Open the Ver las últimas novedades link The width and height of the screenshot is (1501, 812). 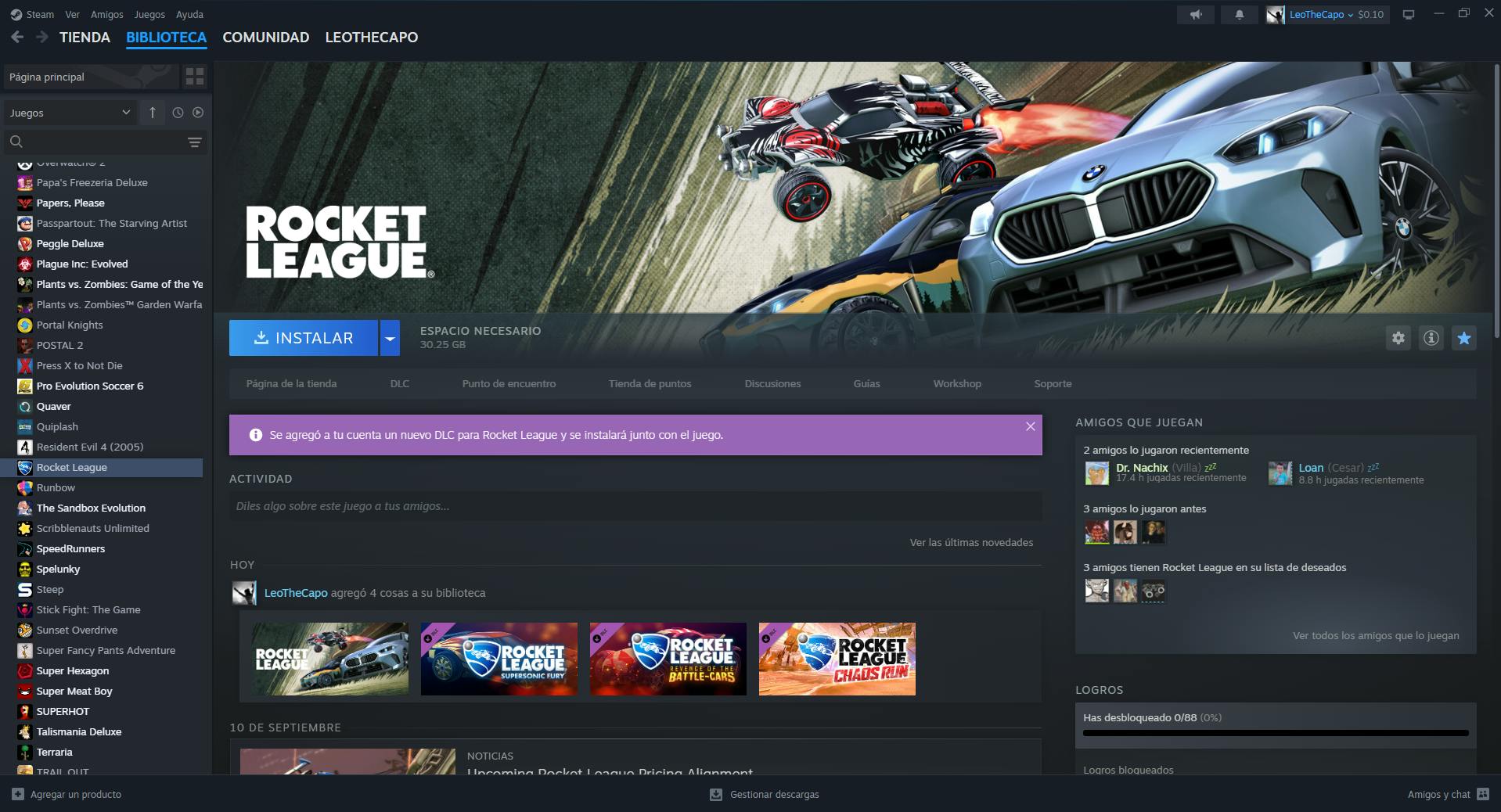click(970, 542)
